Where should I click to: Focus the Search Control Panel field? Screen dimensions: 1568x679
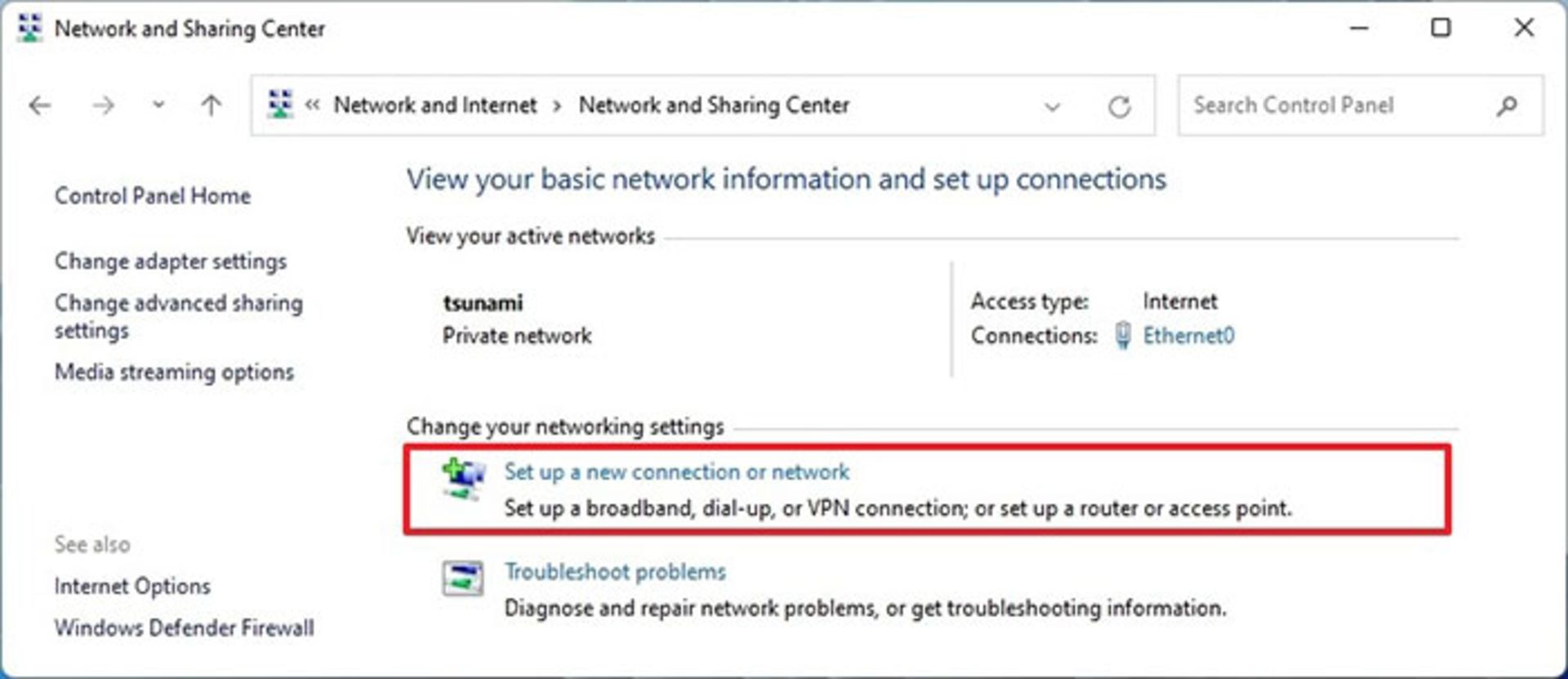[x=1331, y=105]
